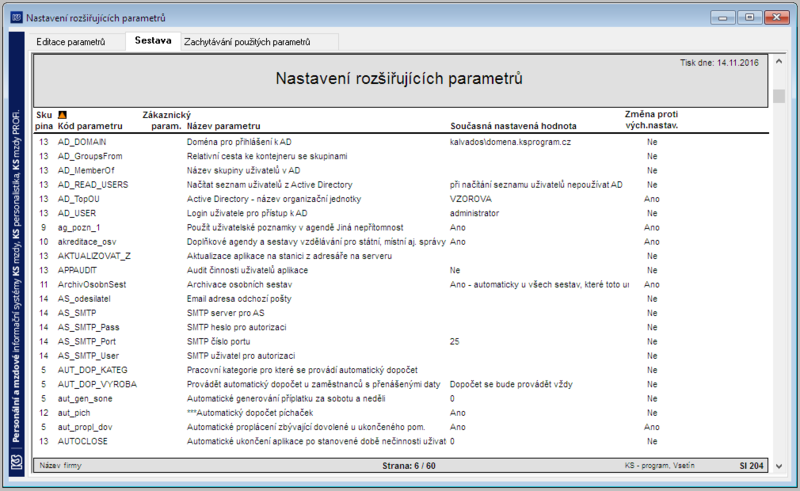Select the AS_SMTP parameter code
Screen dimensions: 800x491
point(77,313)
